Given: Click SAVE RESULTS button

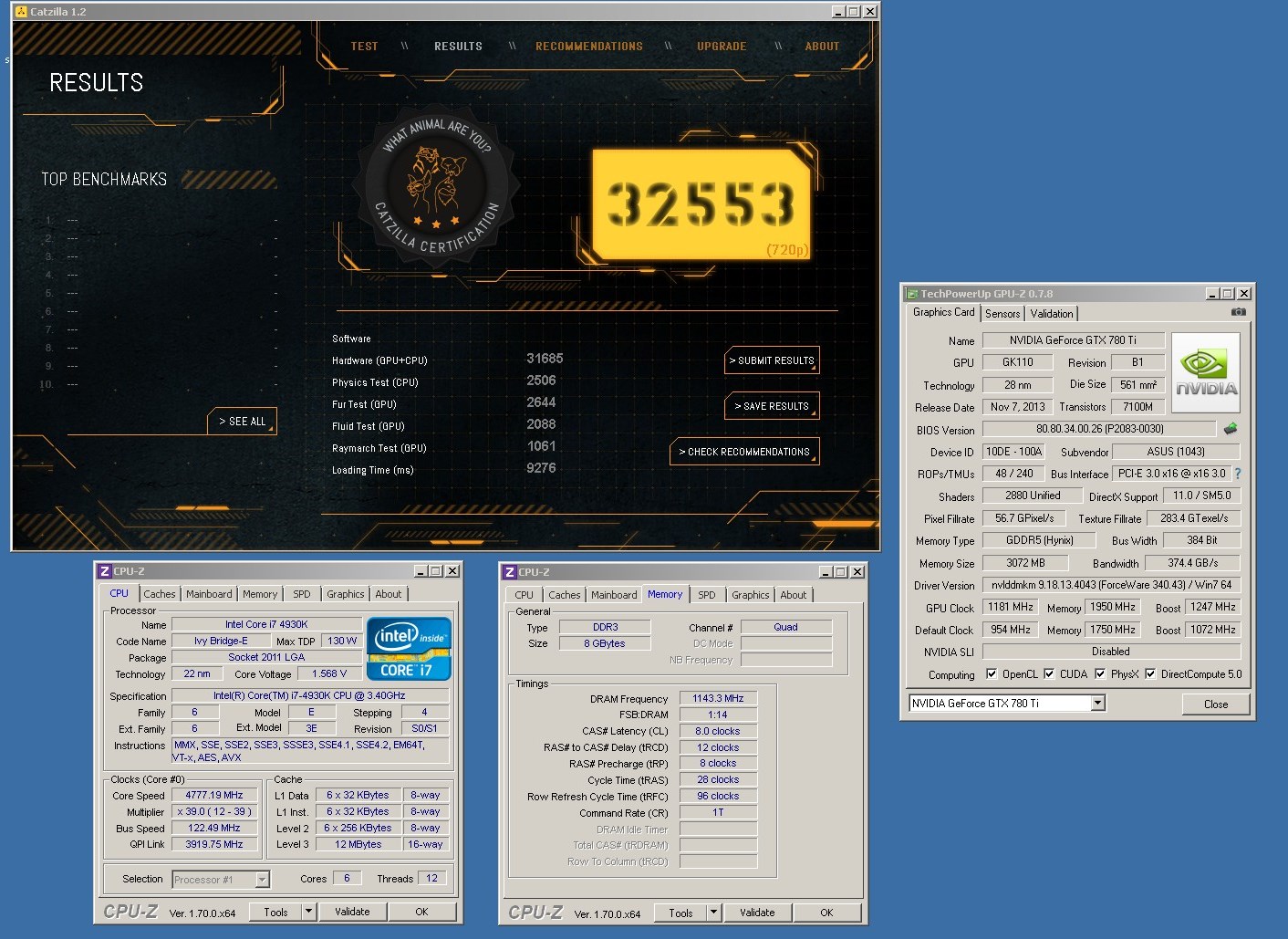Looking at the screenshot, I should coord(772,406).
